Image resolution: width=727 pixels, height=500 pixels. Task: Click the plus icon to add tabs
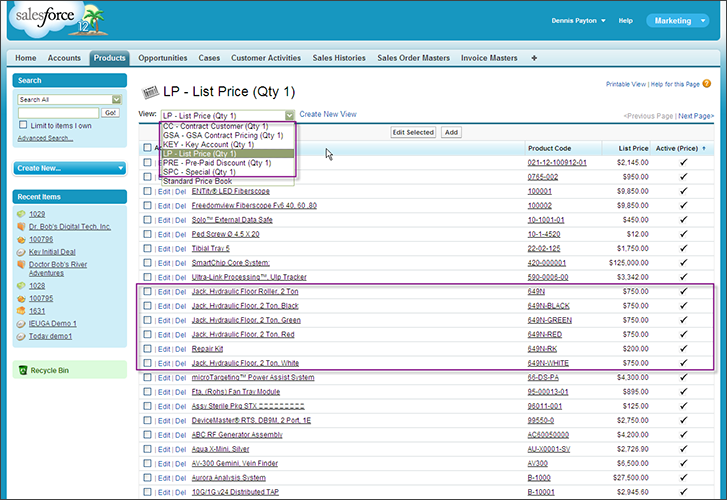click(x=534, y=58)
